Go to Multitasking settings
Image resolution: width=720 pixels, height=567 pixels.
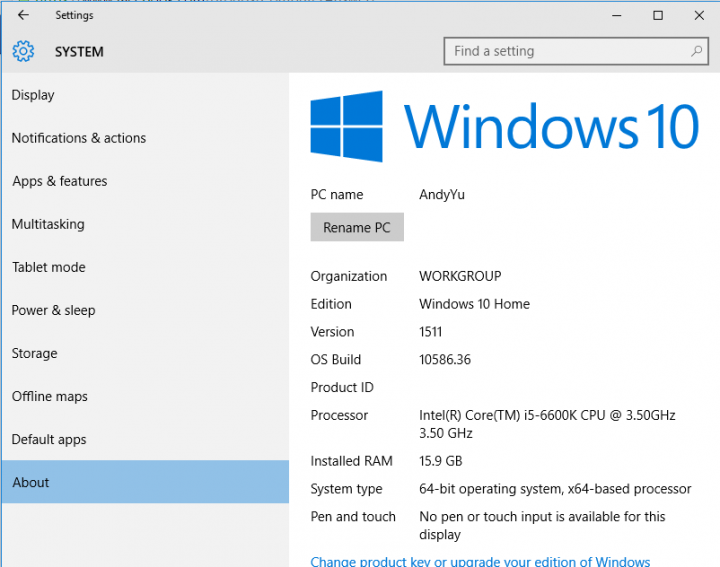coord(145,224)
